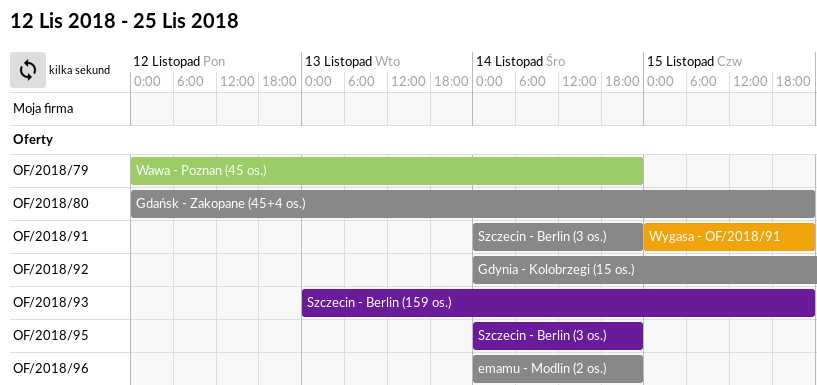This screenshot has height=385, width=817.
Task: Select the emamu - Modlin (2 os.) bar
Action: [x=558, y=369]
